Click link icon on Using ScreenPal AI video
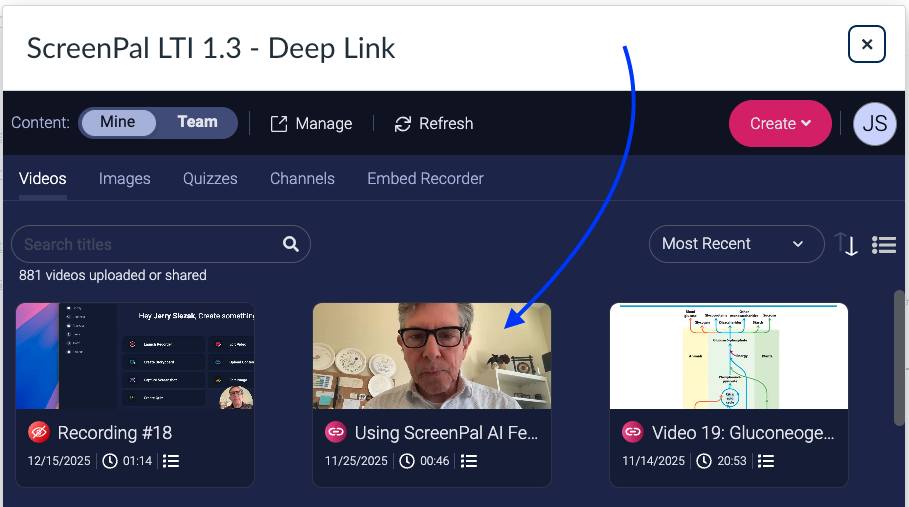The width and height of the screenshot is (909, 507). [336, 432]
